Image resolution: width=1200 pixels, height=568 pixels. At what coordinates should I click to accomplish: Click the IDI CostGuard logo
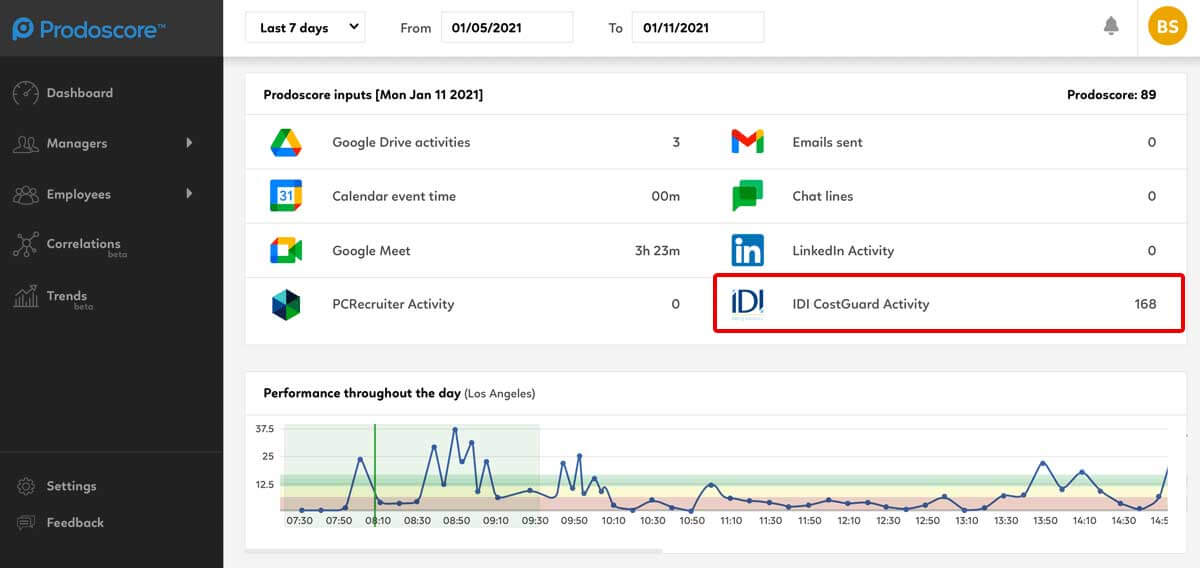(747, 303)
